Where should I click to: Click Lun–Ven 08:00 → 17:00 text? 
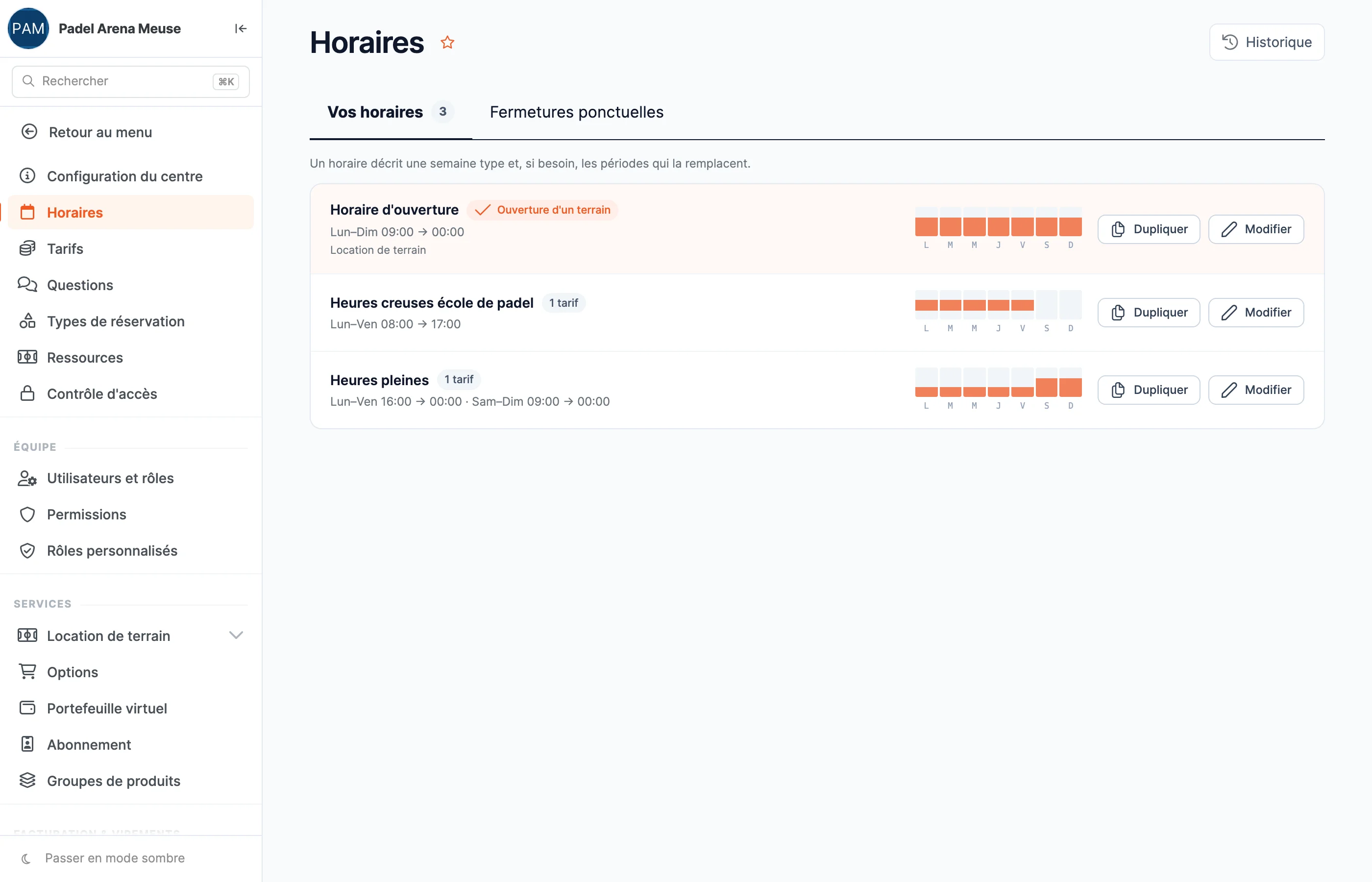click(x=395, y=323)
